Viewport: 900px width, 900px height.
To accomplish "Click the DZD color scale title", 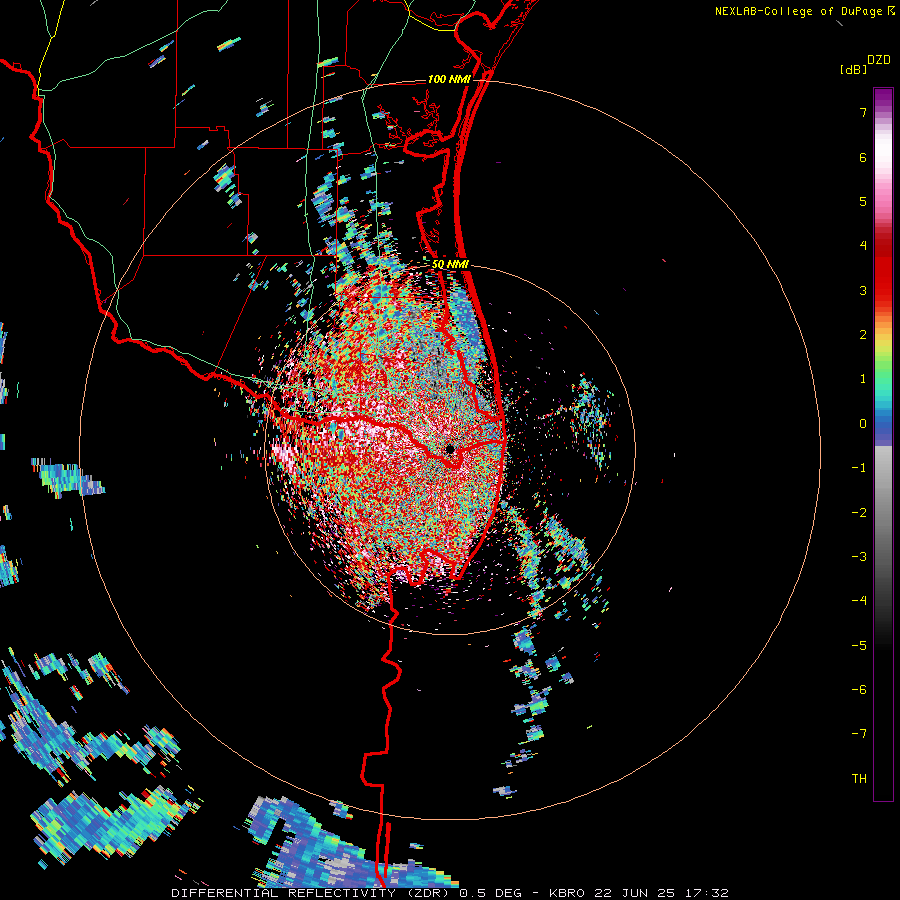I will [x=879, y=60].
